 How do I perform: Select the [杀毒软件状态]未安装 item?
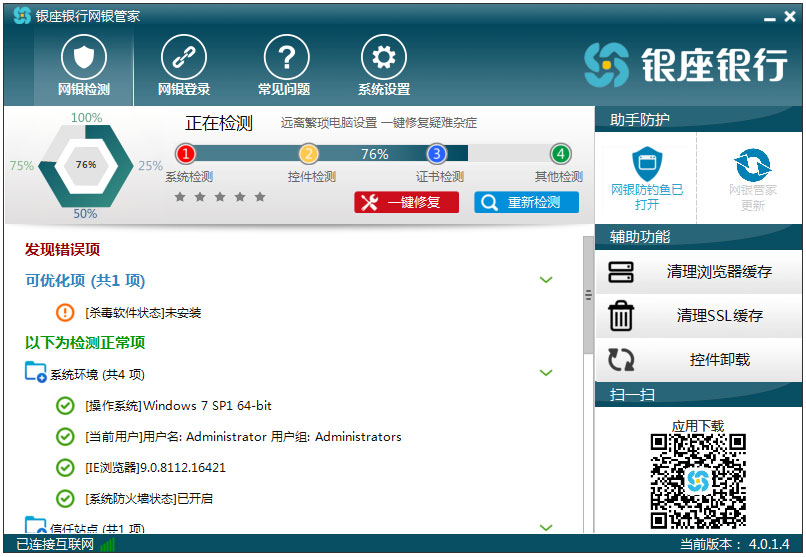pos(143,312)
